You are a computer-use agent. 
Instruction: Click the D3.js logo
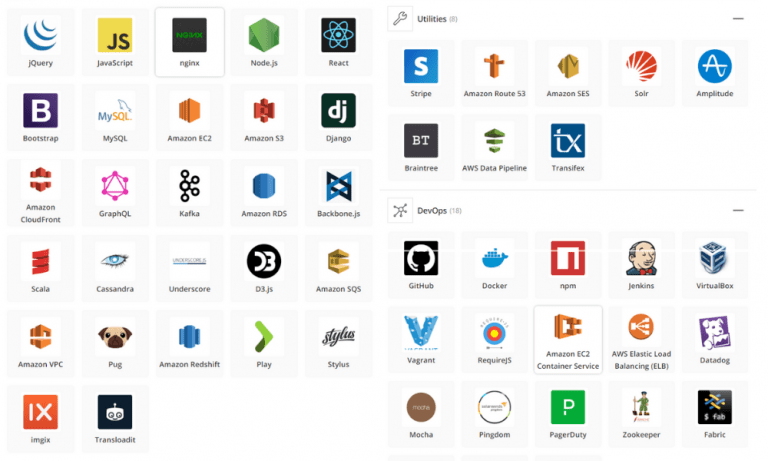pyautogui.click(x=264, y=262)
